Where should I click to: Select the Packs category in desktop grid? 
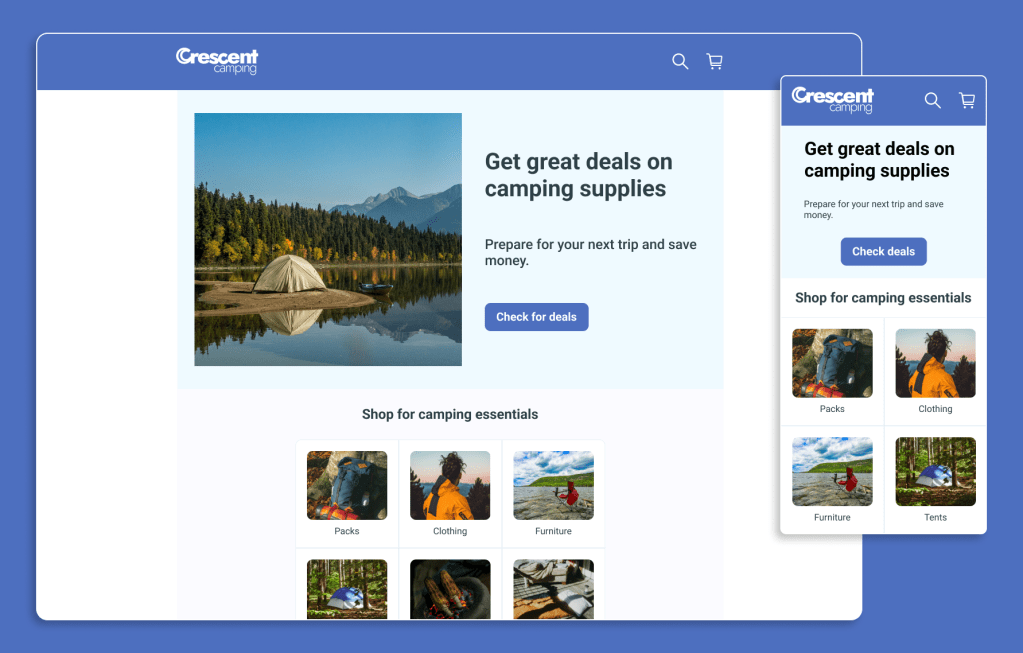347,493
